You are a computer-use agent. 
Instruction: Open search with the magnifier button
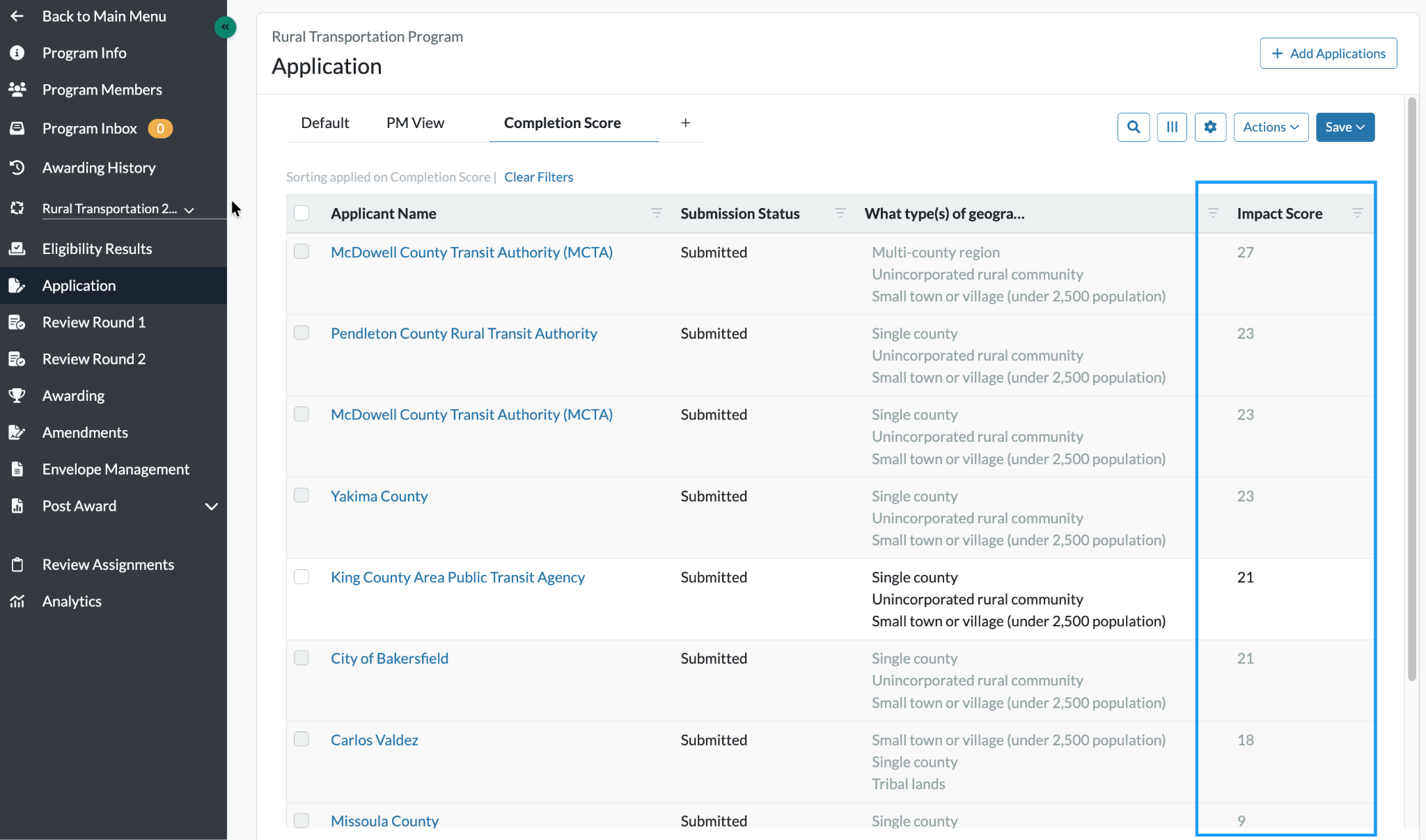click(1134, 127)
